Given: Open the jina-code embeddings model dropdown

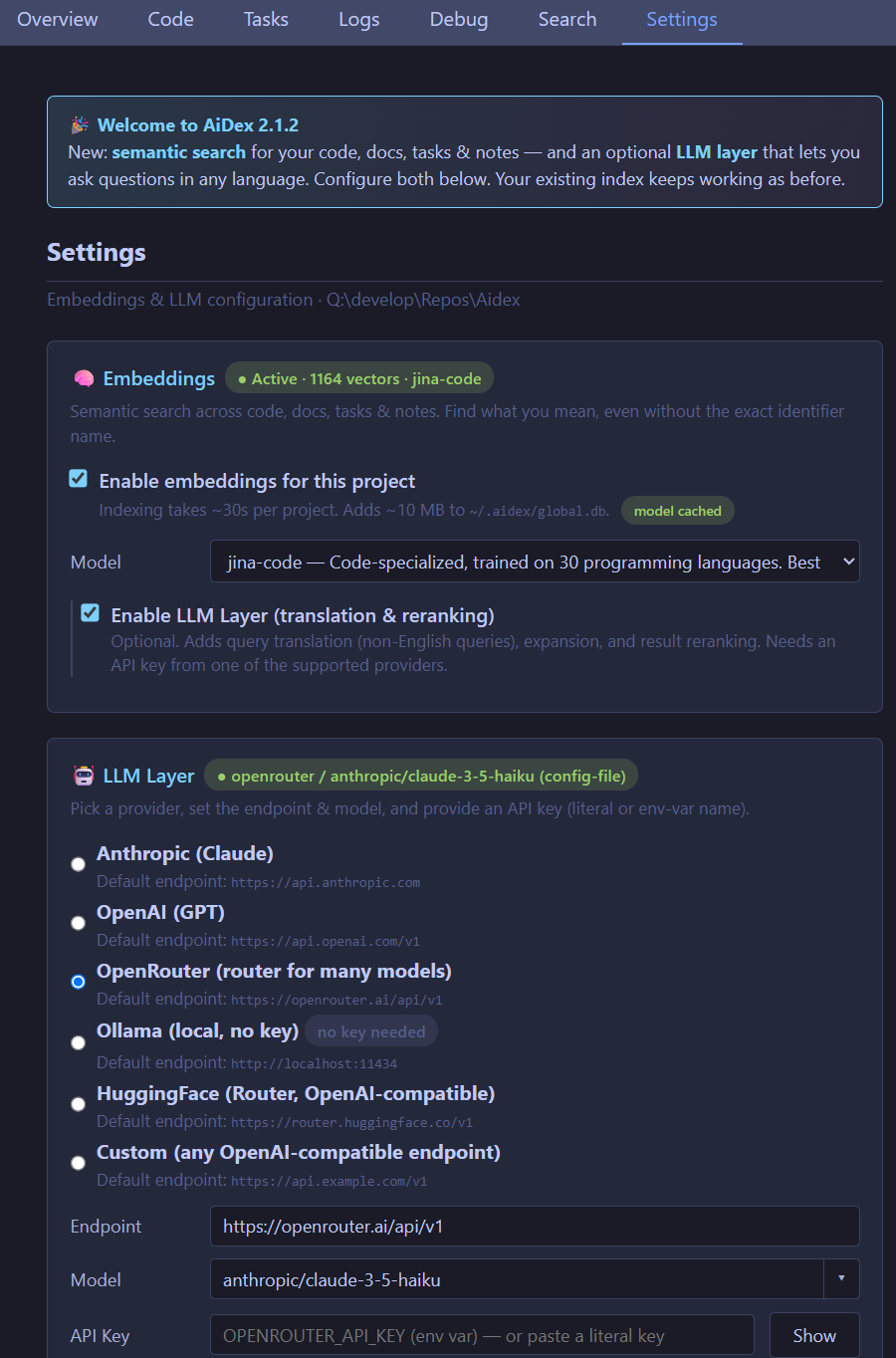Looking at the screenshot, I should pyautogui.click(x=535, y=562).
